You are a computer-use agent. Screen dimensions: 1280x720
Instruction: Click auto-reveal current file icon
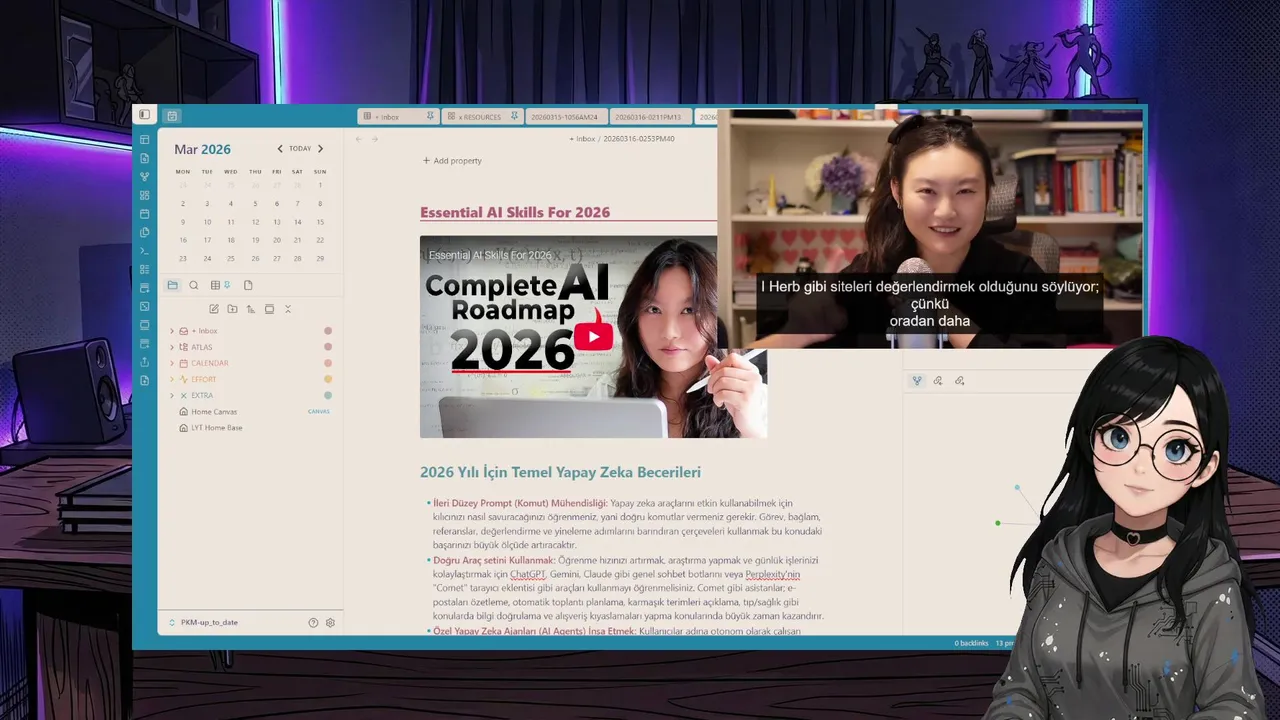pyautogui.click(x=269, y=309)
